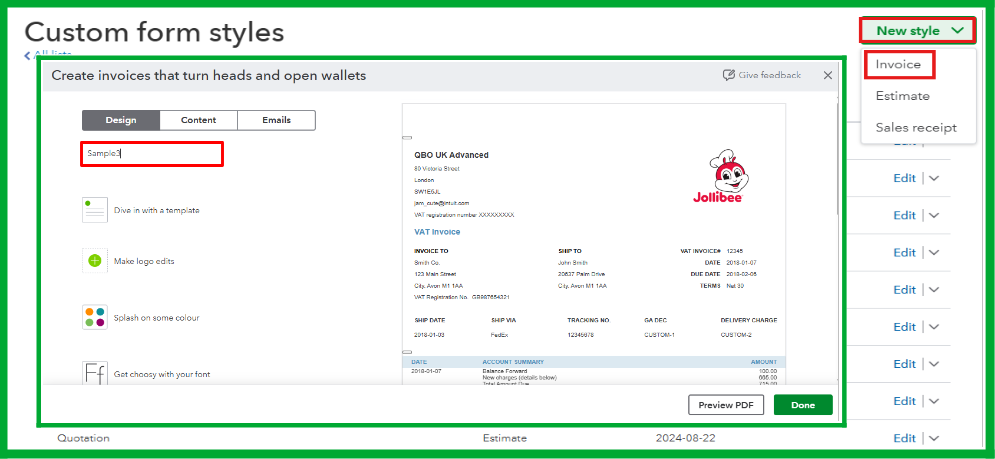
Task: Click the ACCOUNT SUMMARY column header
Action: (x=513, y=361)
